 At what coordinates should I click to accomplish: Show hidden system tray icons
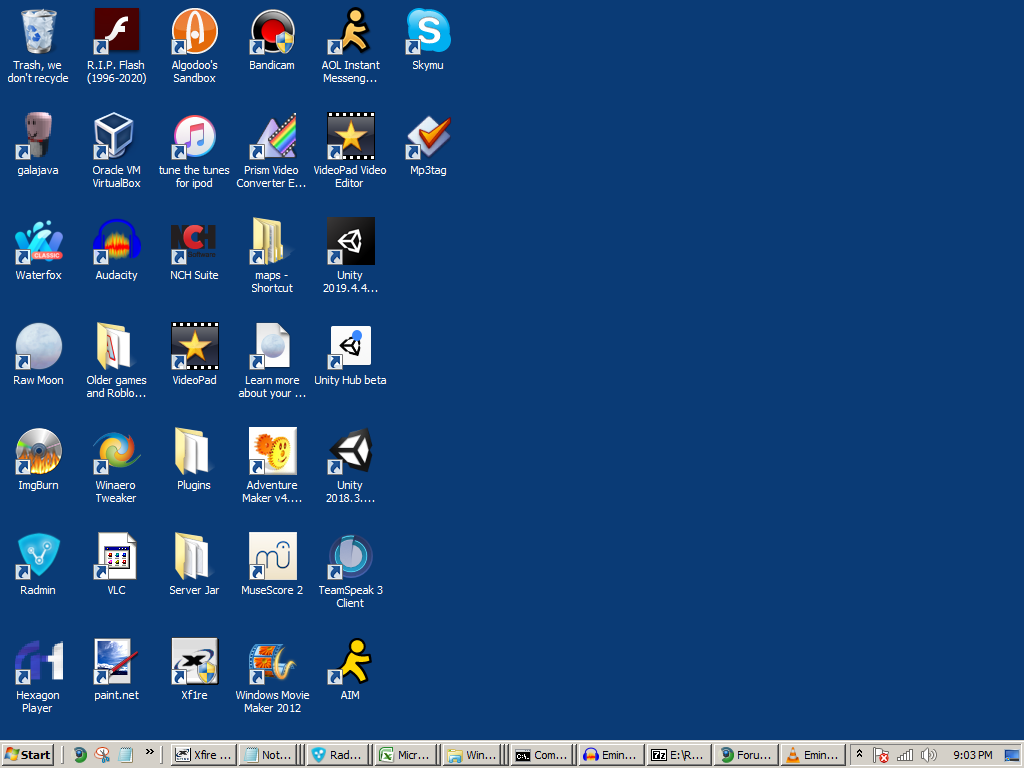pyautogui.click(x=859, y=754)
